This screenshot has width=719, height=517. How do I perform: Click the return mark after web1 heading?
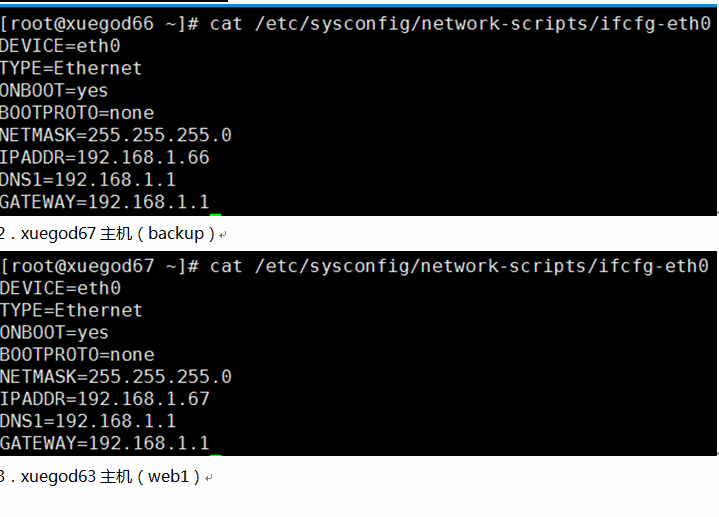(209, 478)
